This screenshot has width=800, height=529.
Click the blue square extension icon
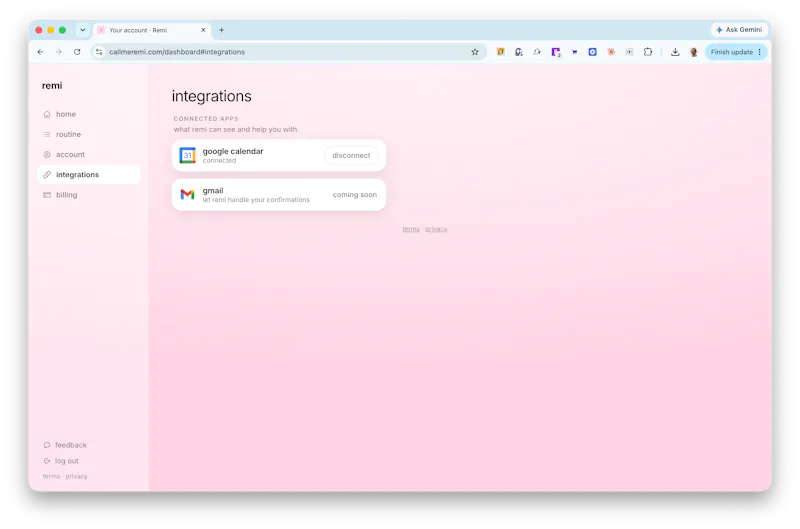click(592, 52)
